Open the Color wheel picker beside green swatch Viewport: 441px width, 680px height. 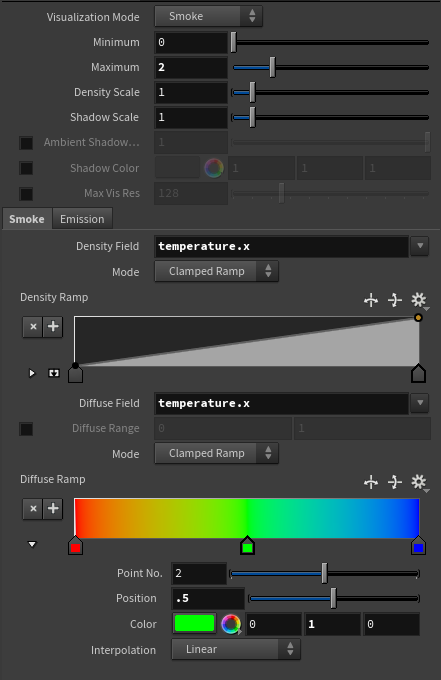coord(231,624)
